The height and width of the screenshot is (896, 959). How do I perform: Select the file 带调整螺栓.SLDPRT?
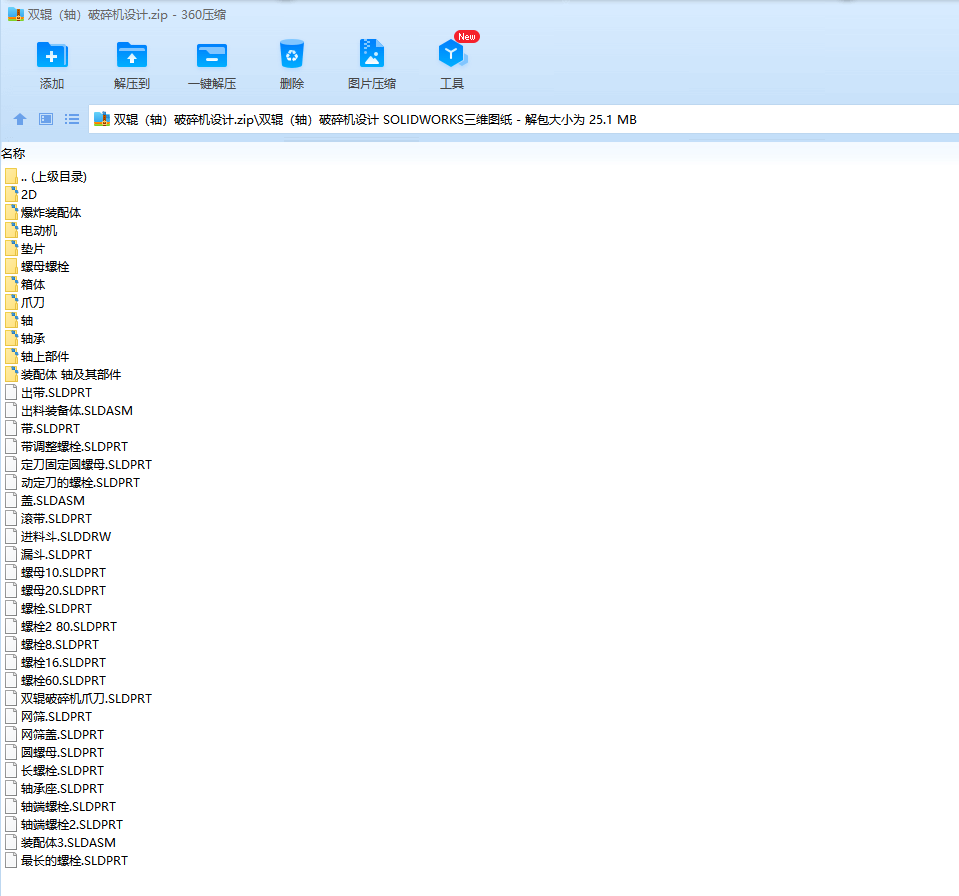(x=67, y=446)
